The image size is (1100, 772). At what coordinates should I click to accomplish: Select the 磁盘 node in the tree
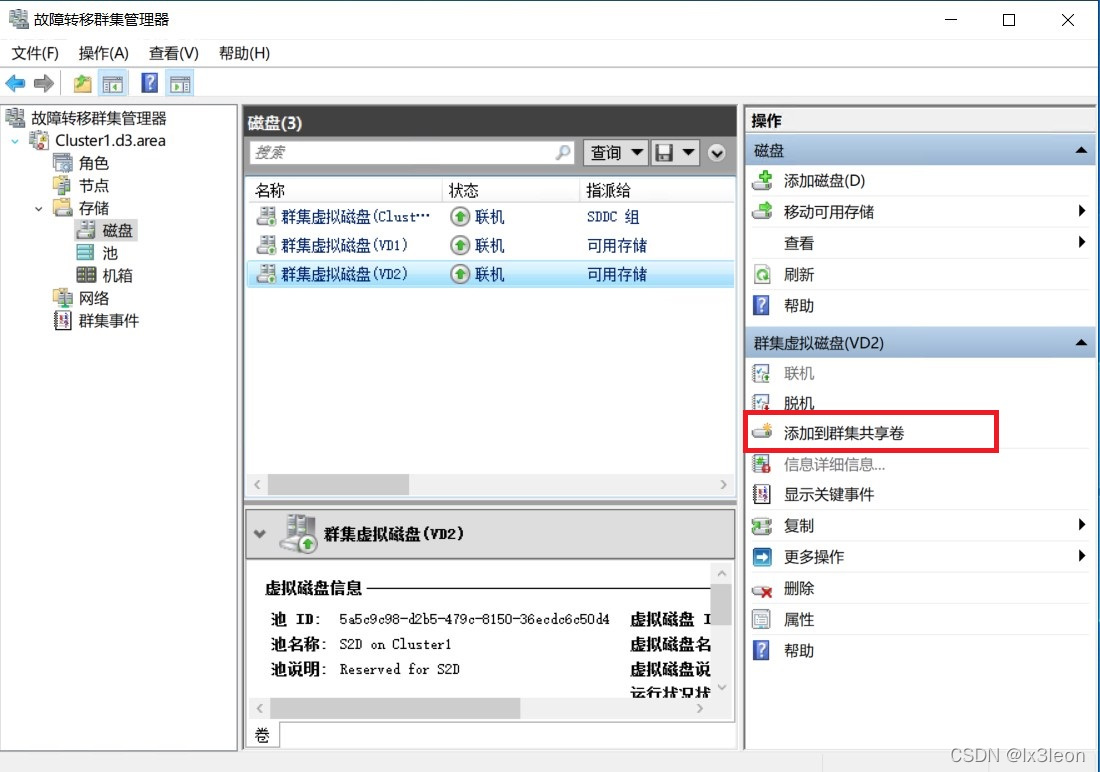[x=116, y=230]
